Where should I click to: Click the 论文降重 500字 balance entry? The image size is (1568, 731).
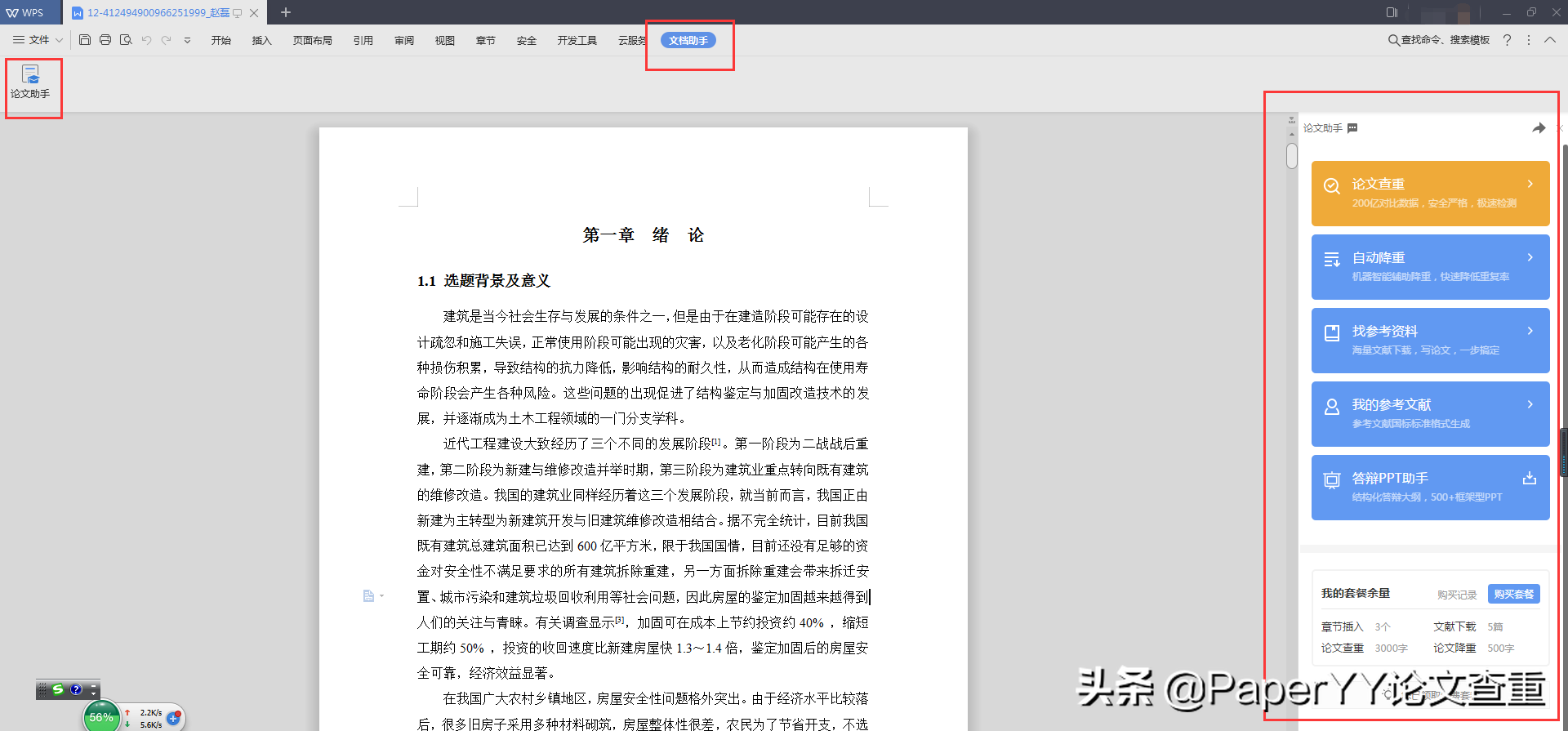point(1473,648)
